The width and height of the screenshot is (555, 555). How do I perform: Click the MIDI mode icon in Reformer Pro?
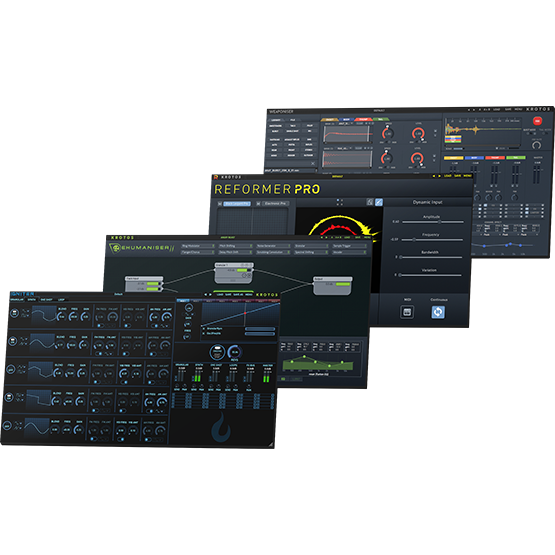(x=407, y=312)
